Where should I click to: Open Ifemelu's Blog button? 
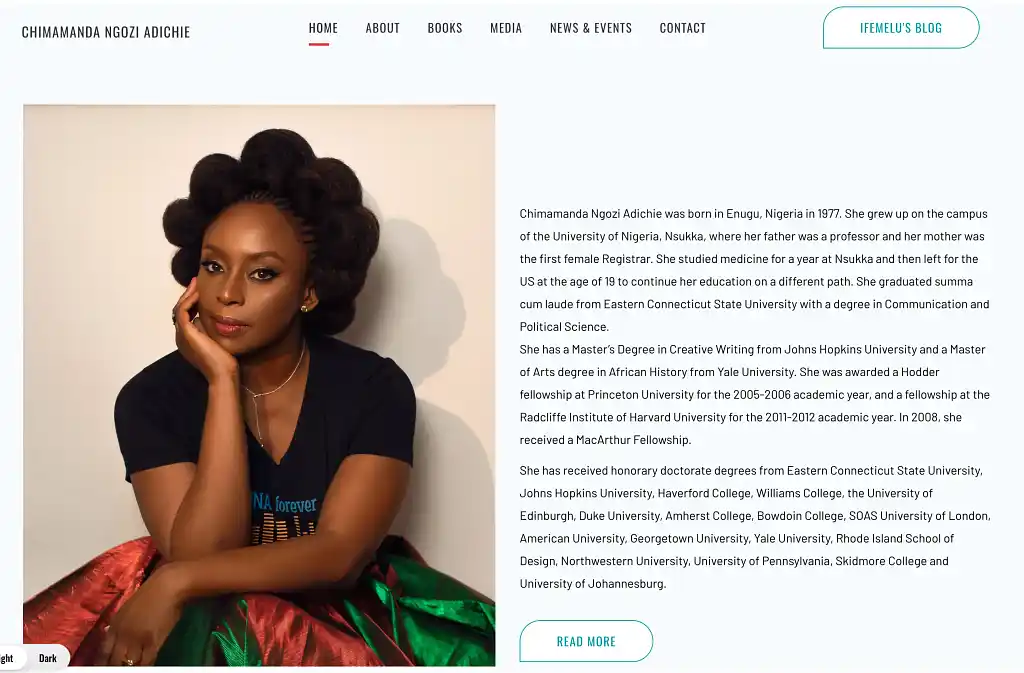click(901, 27)
